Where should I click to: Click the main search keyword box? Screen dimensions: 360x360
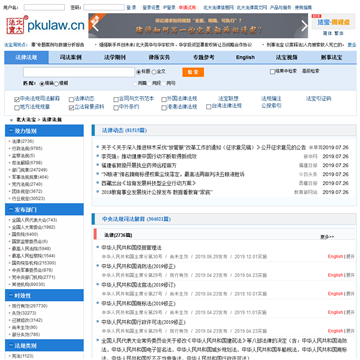79,72
